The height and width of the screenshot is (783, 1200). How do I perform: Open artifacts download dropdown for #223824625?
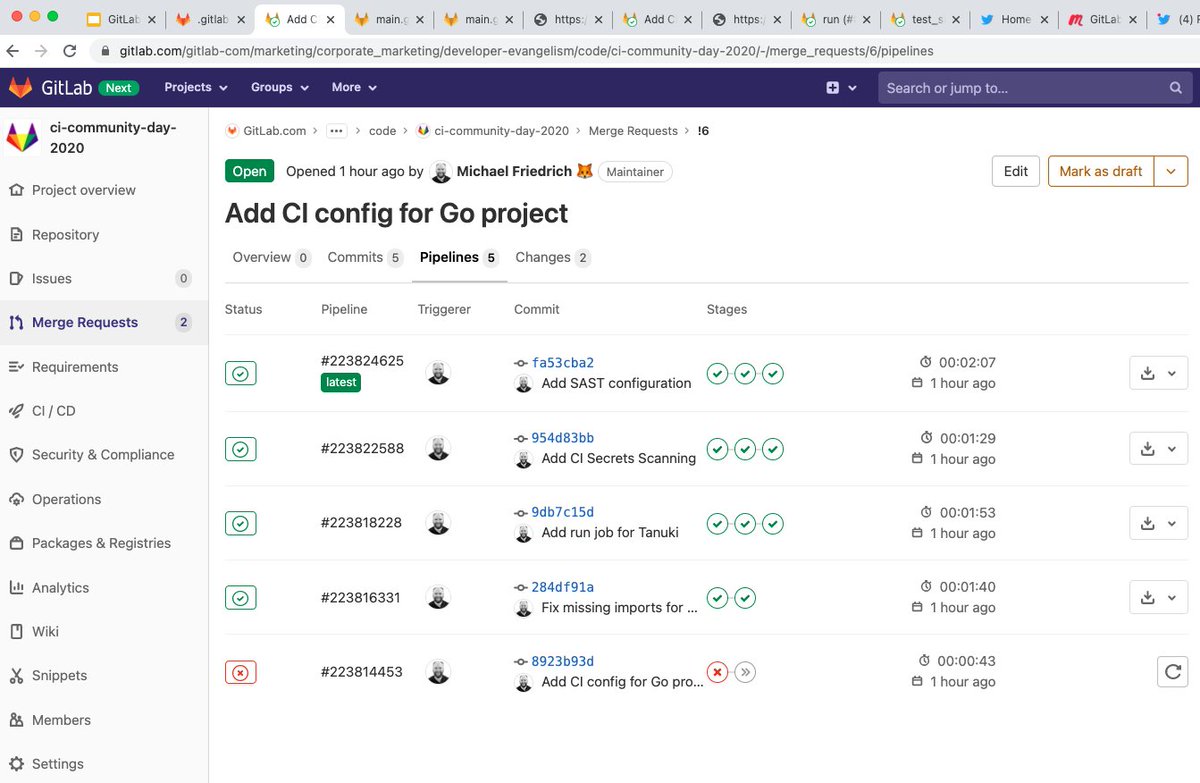click(1158, 373)
